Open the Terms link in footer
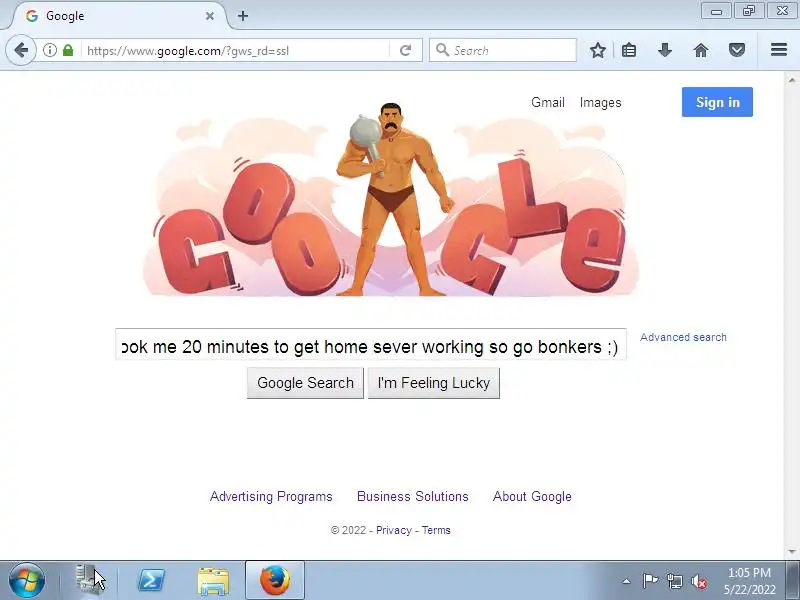The height and width of the screenshot is (600, 800). (x=436, y=531)
